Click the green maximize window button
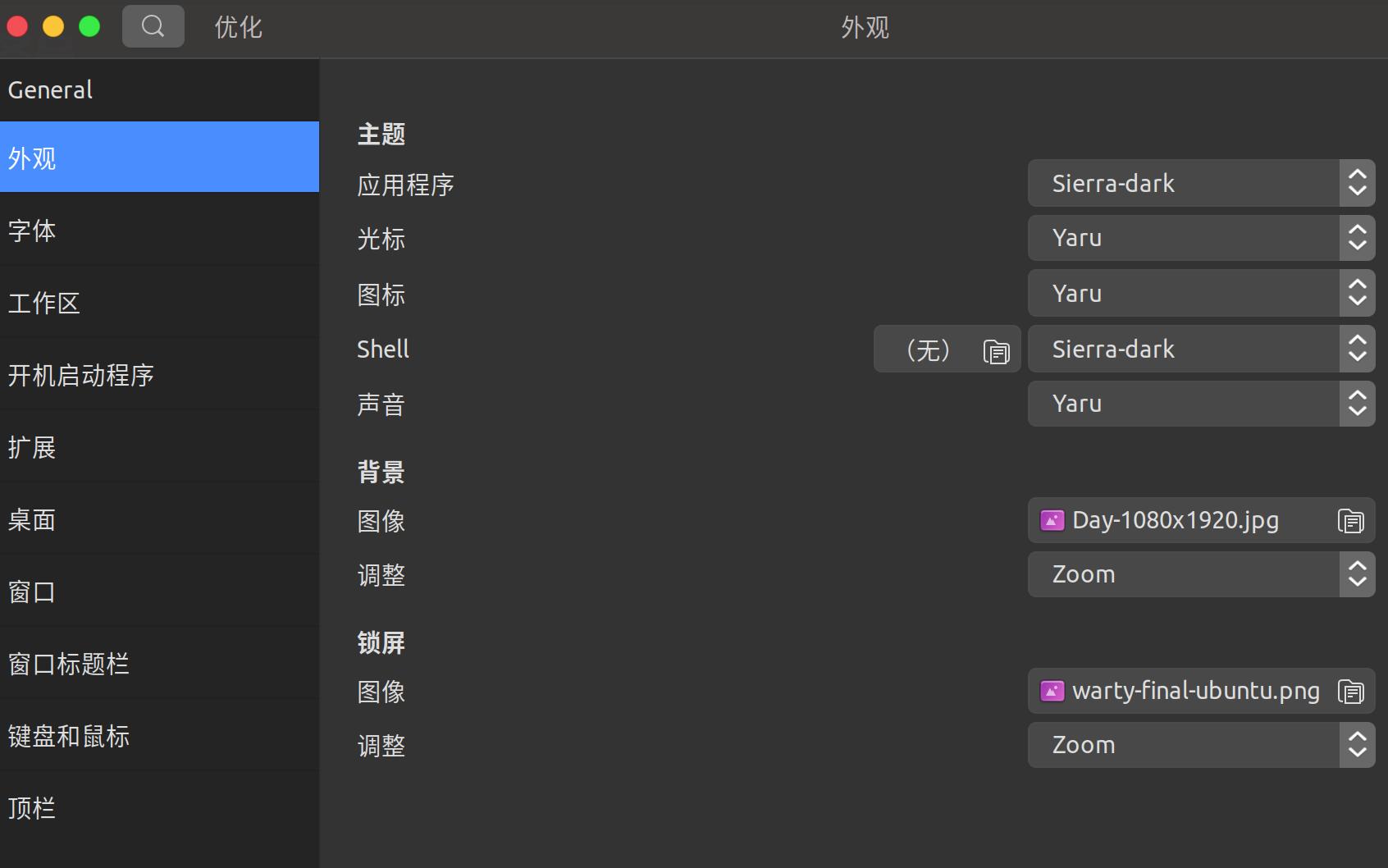Viewport: 1388px width, 868px height. [89, 26]
